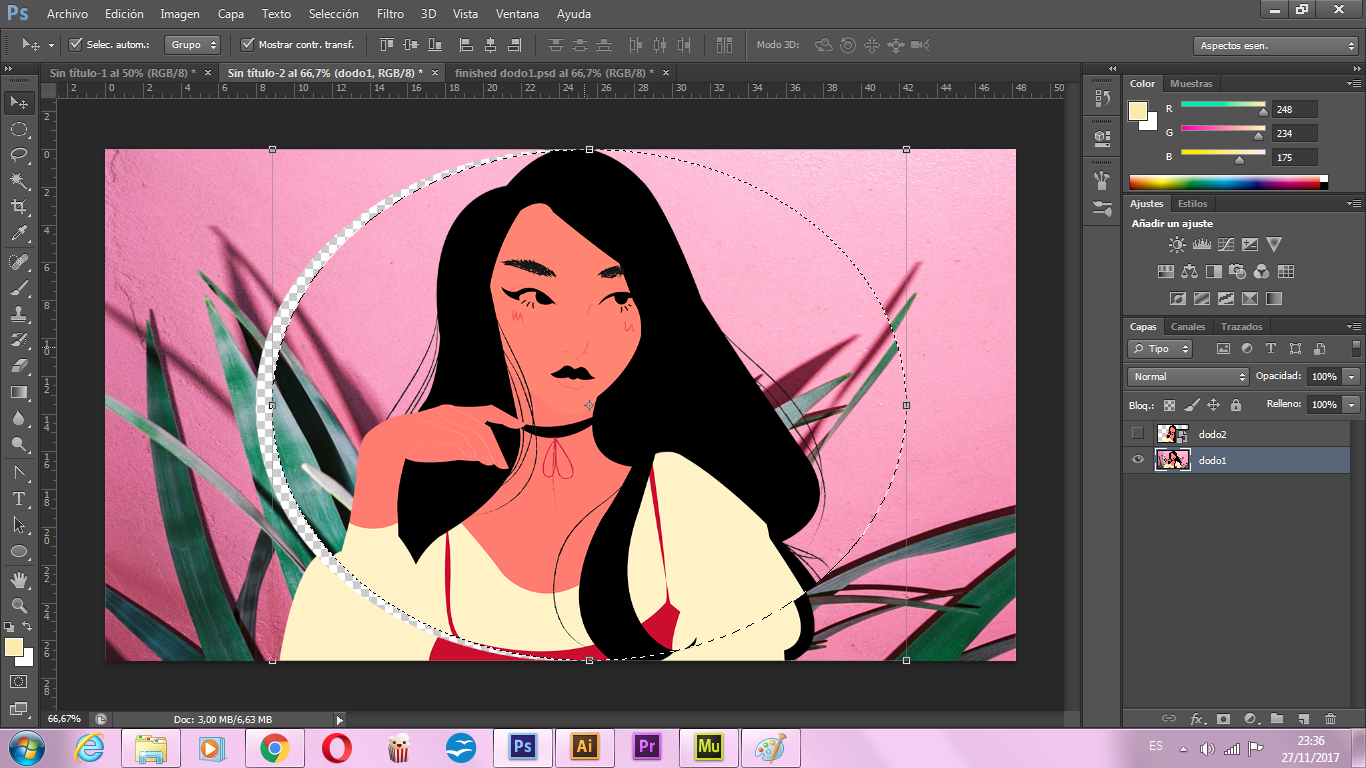The width and height of the screenshot is (1366, 768).
Task: Switch to the Muestras tab
Action: pyautogui.click(x=1191, y=84)
